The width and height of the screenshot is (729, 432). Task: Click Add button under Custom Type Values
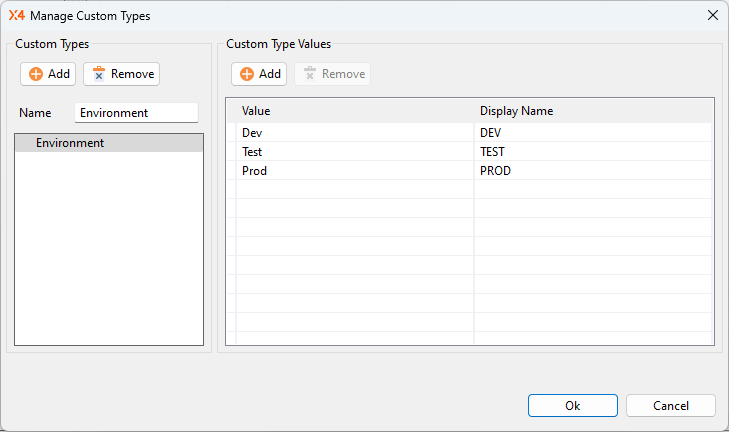[259, 74]
